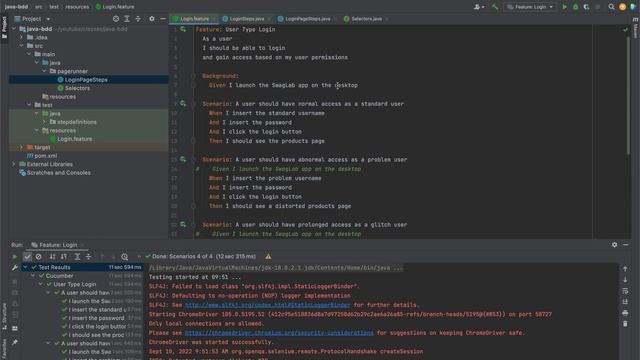Open the slf4j.org StaticLoggerBinder link
The width and height of the screenshot is (640, 360).
pyautogui.click(x=267, y=305)
